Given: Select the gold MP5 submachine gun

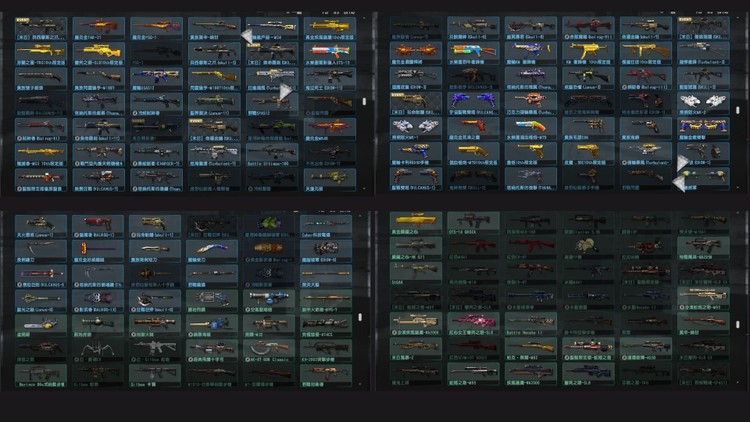Looking at the screenshot, I should [588, 54].
